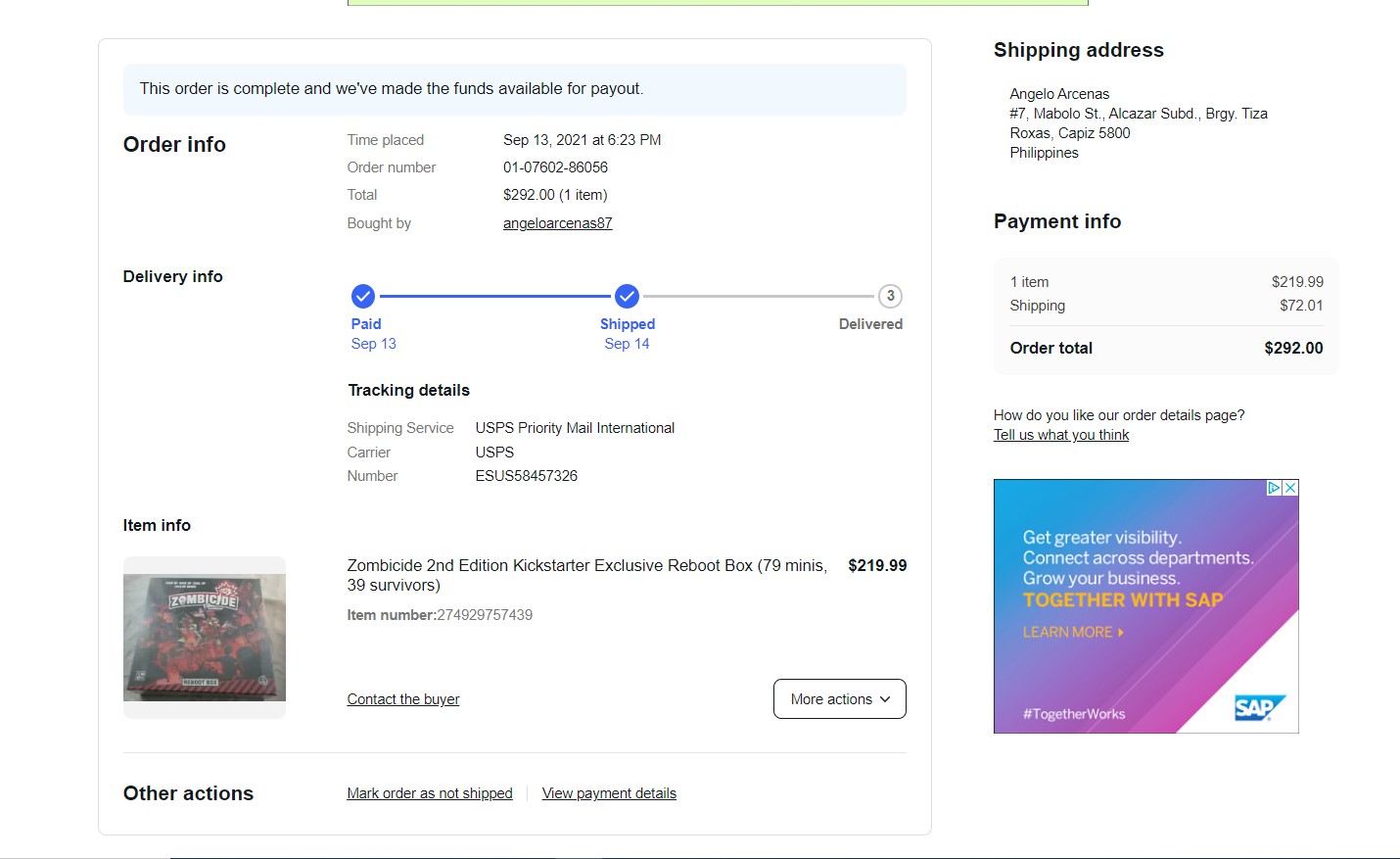Image resolution: width=1400 pixels, height=859 pixels.
Task: Click the SAP logo in the advertisement
Action: (x=1258, y=707)
